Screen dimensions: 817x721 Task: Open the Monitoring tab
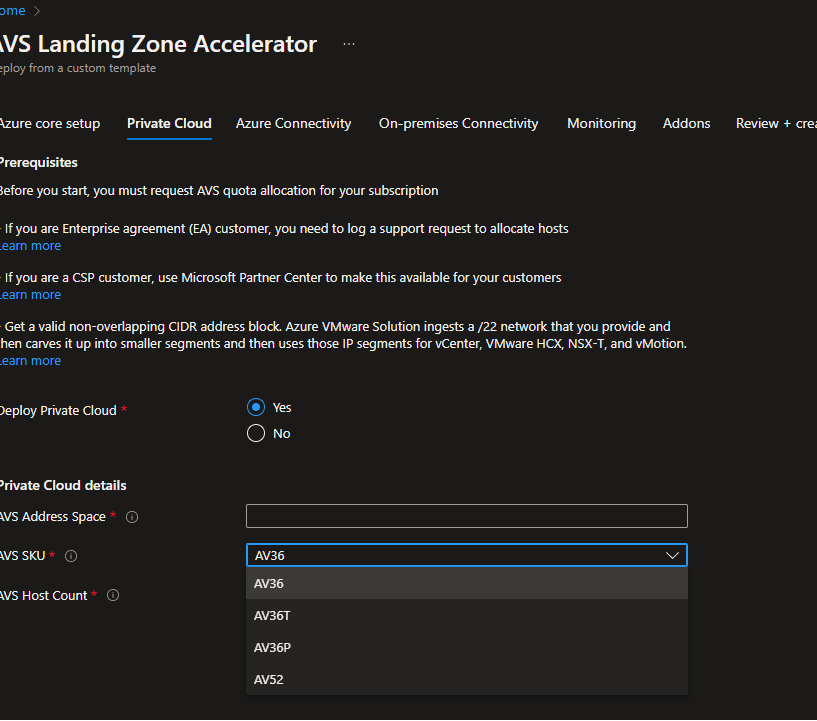pyautogui.click(x=601, y=123)
